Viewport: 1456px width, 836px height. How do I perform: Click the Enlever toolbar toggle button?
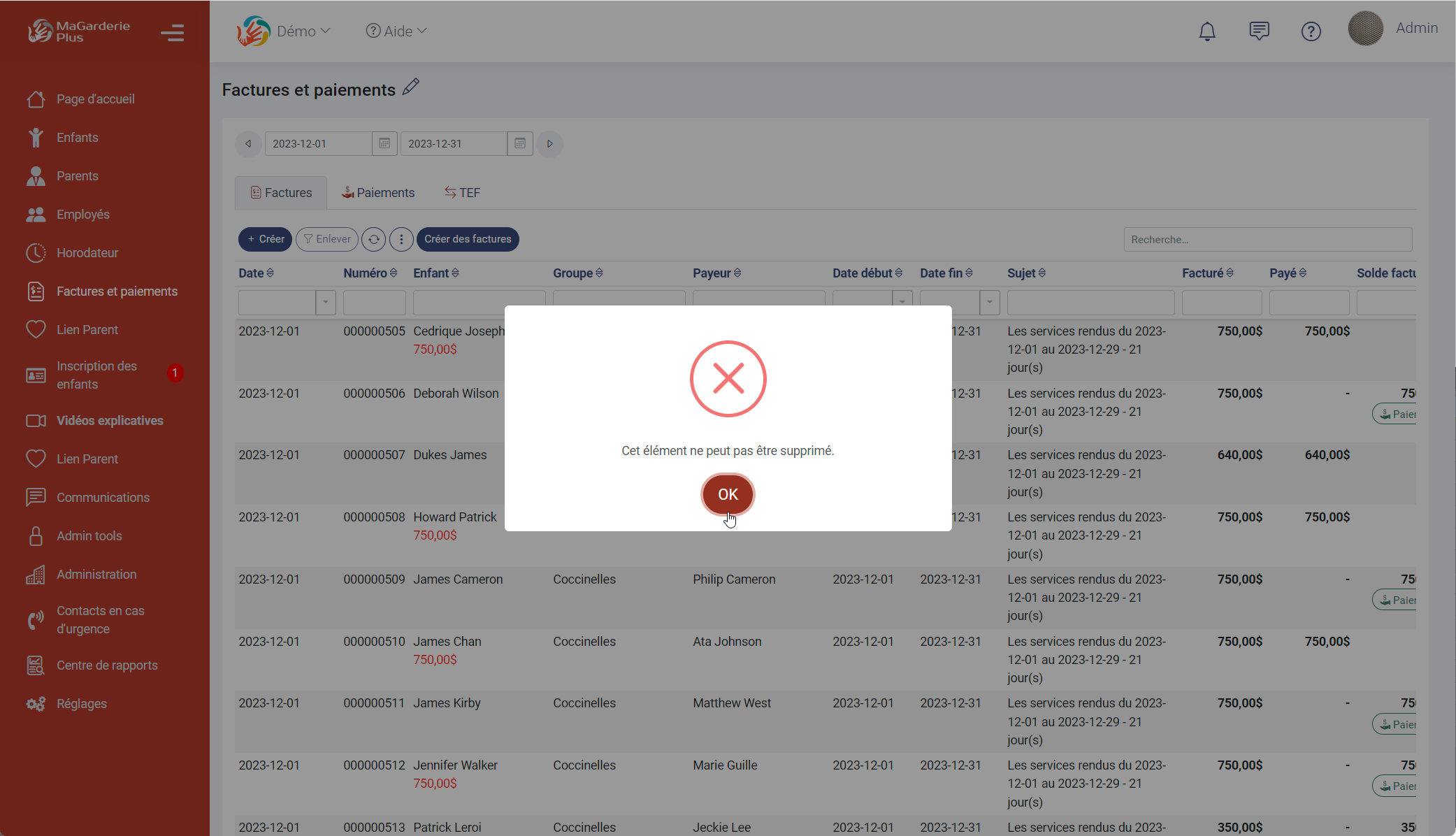point(328,239)
